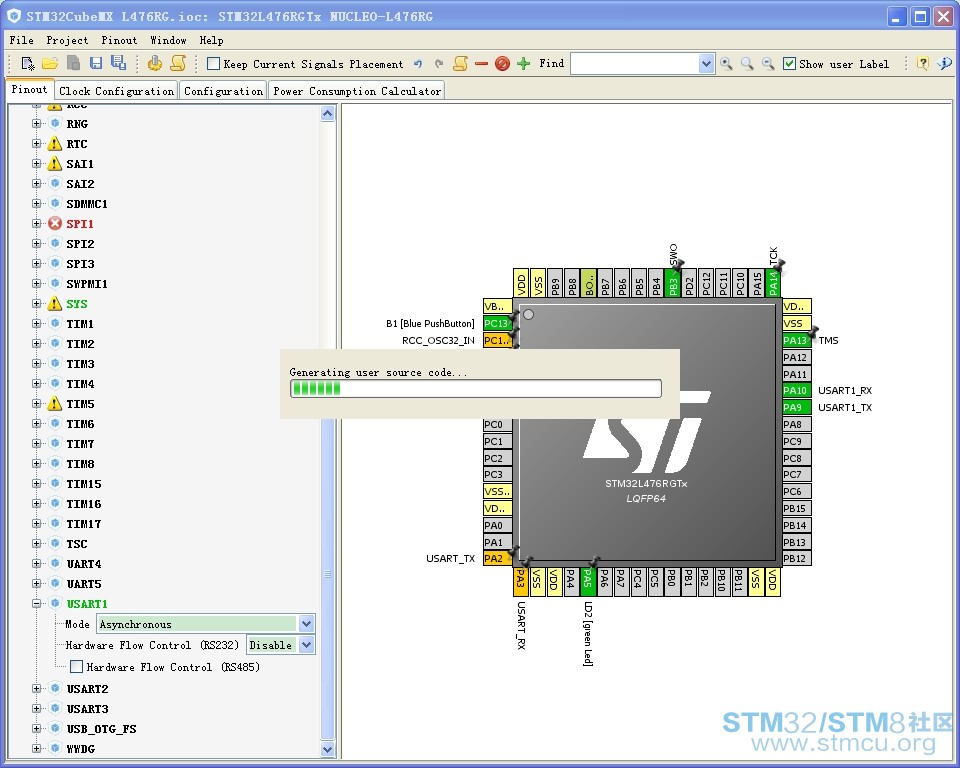Expand the USART2 tree node

coord(37,688)
